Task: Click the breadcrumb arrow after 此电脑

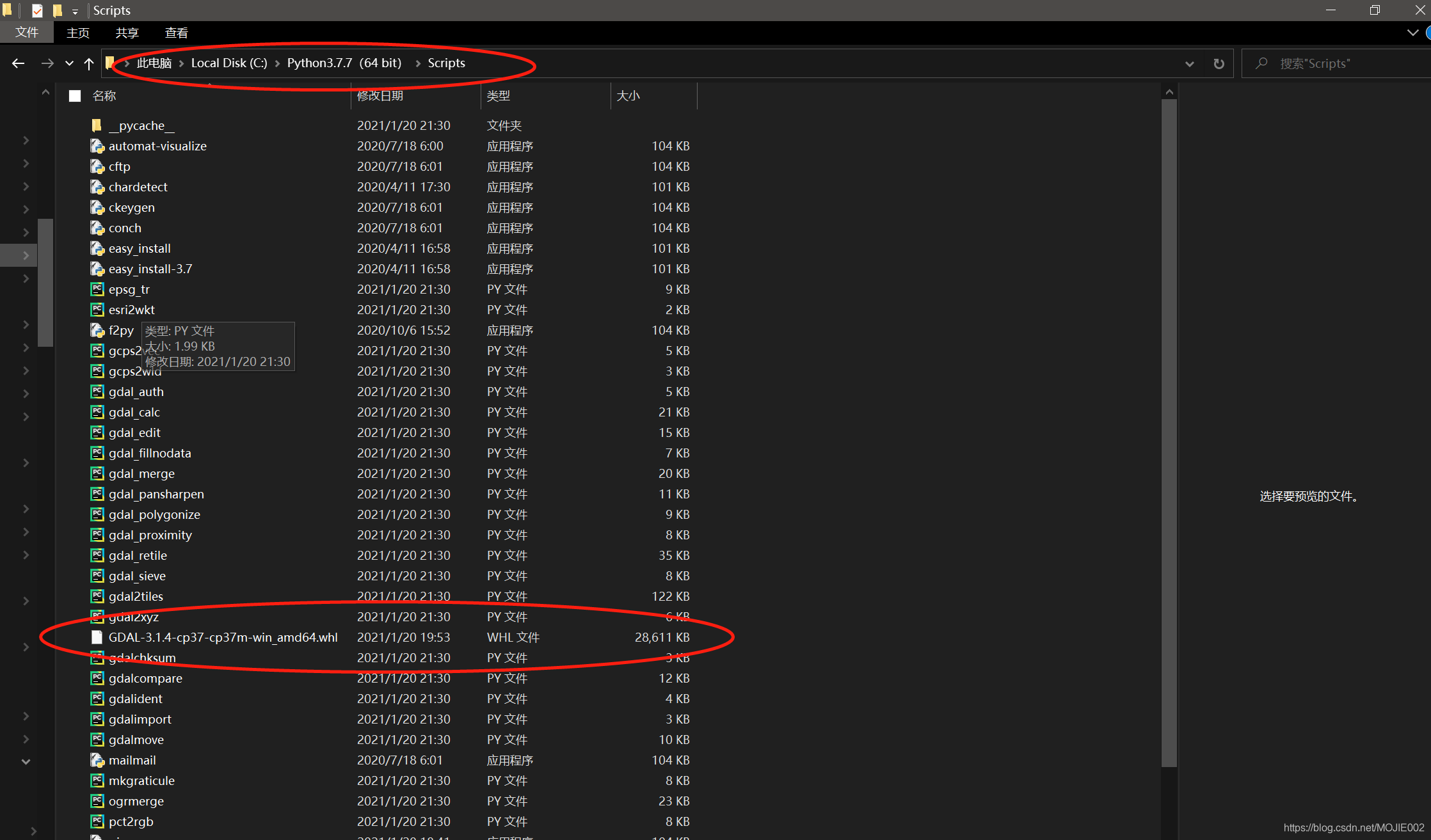Action: tap(181, 63)
